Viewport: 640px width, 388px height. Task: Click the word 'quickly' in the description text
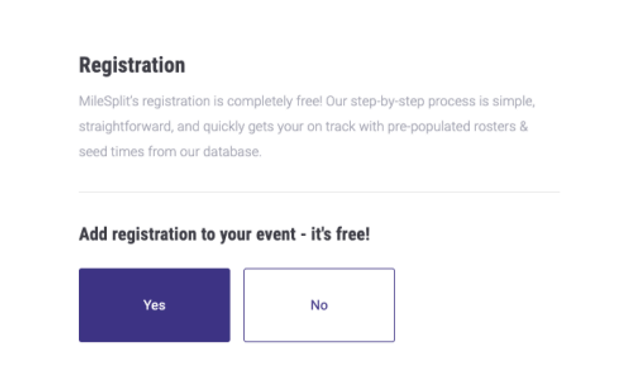[224, 126]
